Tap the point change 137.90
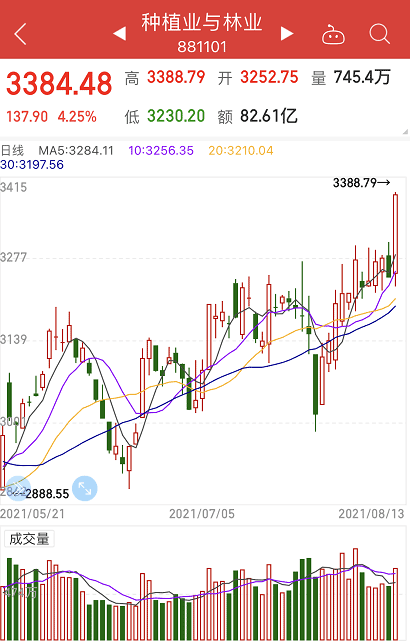Screen dimensions: 410x644 coord(27,117)
